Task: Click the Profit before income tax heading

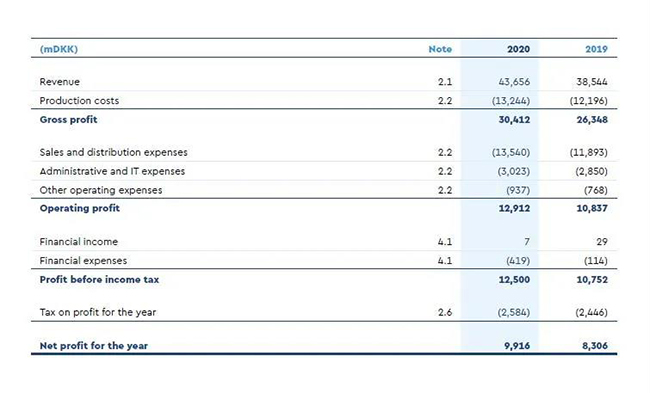Action: (99, 279)
